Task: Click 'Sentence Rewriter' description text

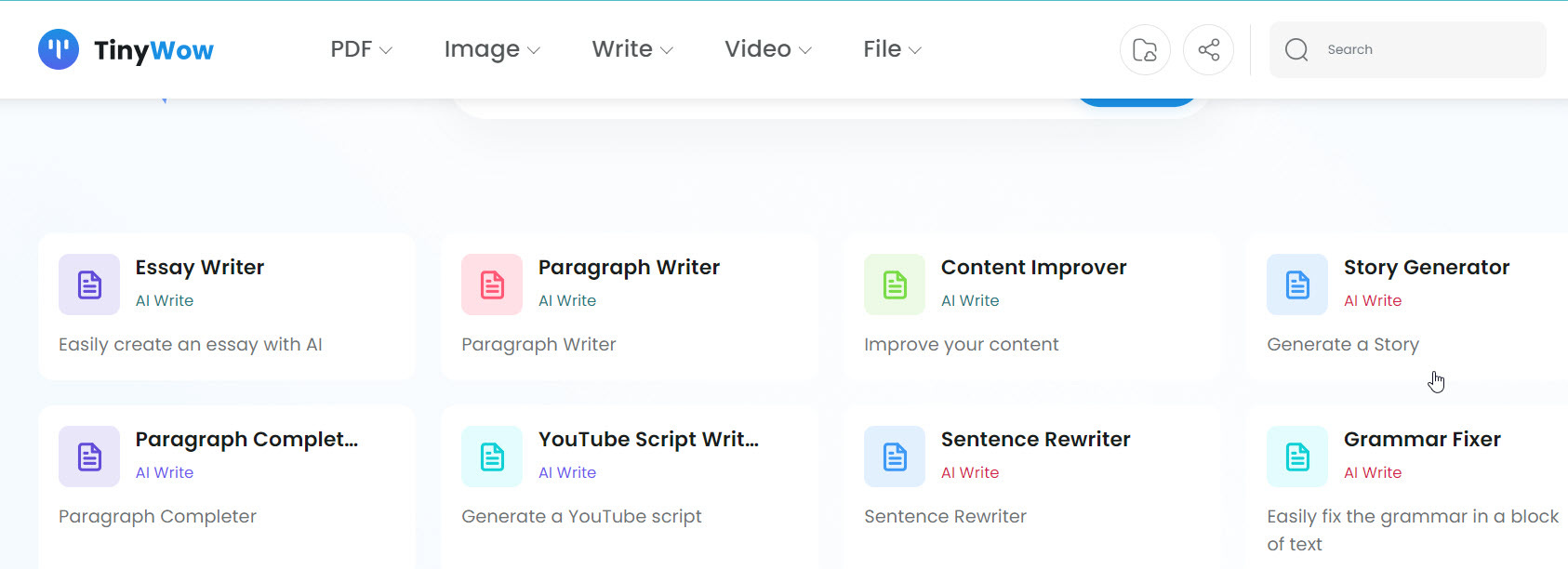Action: [945, 517]
